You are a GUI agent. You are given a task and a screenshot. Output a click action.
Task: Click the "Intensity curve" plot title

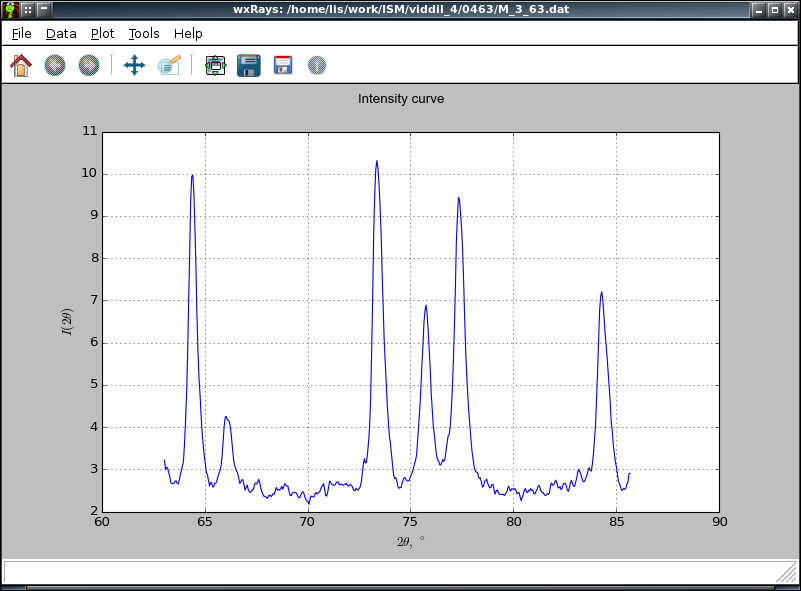[x=401, y=99]
